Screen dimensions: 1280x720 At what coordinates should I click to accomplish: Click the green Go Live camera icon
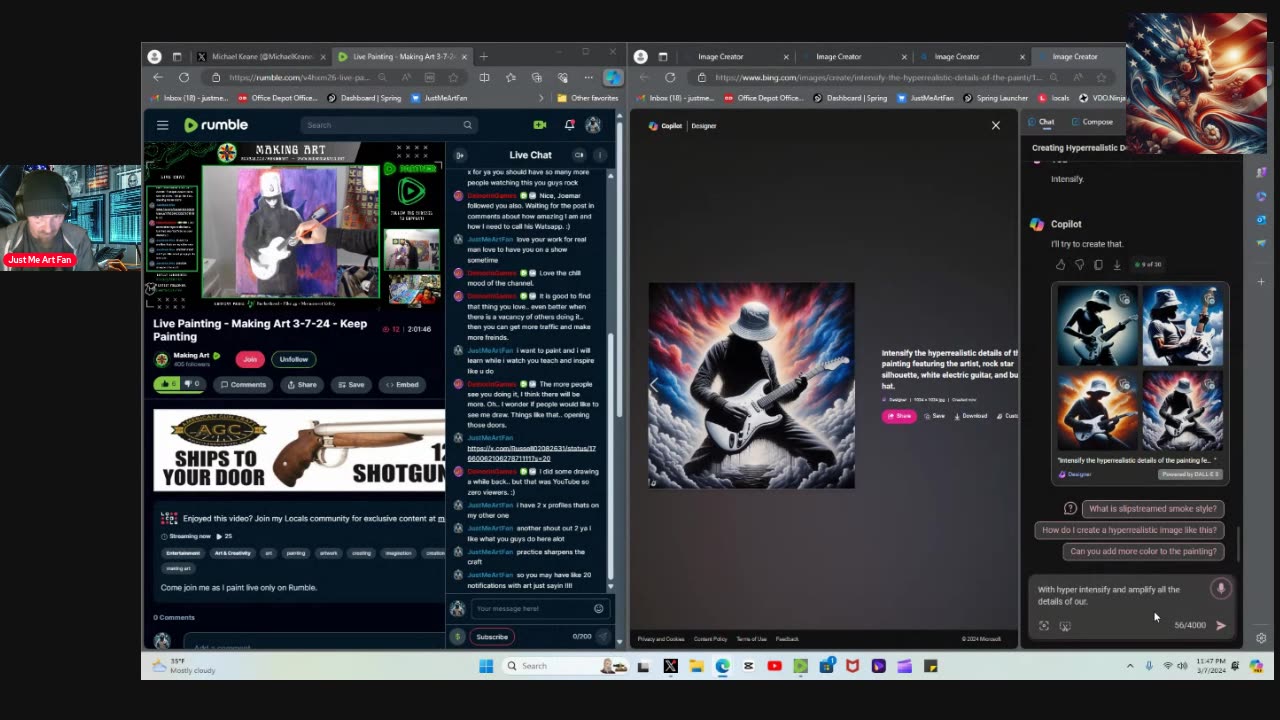(x=540, y=125)
